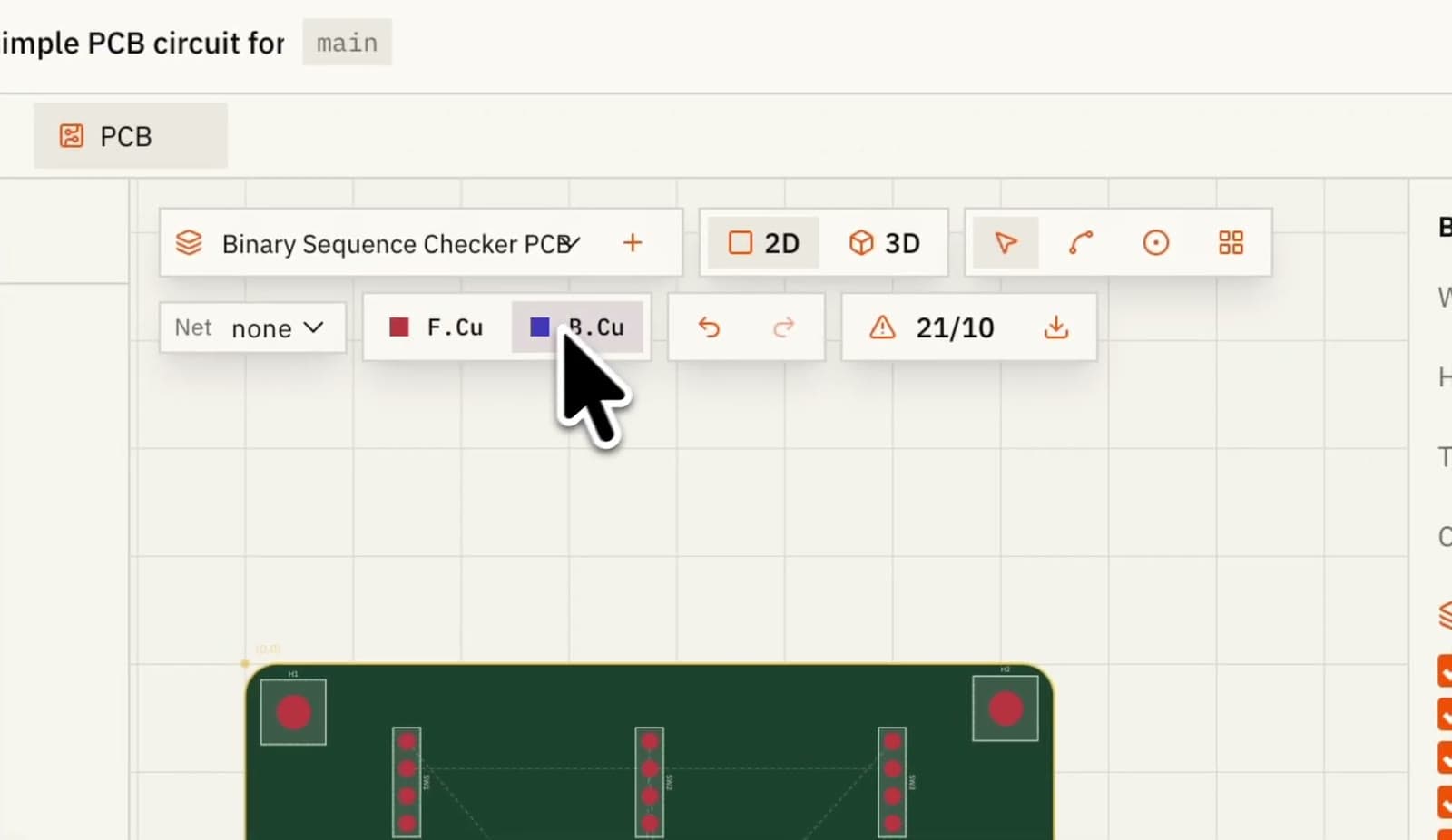Image resolution: width=1452 pixels, height=840 pixels.
Task: Select the H2 mounting hole on the board
Action: pyautogui.click(x=1006, y=708)
